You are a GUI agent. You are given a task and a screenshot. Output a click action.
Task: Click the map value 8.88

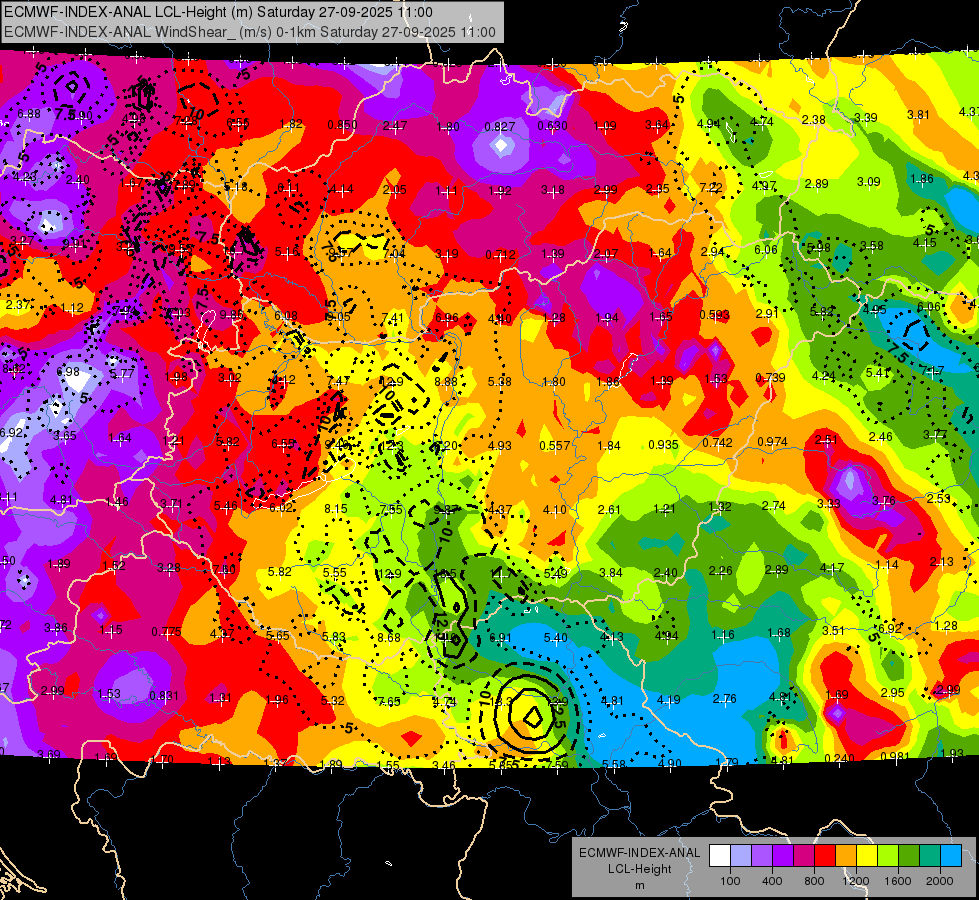(446, 381)
